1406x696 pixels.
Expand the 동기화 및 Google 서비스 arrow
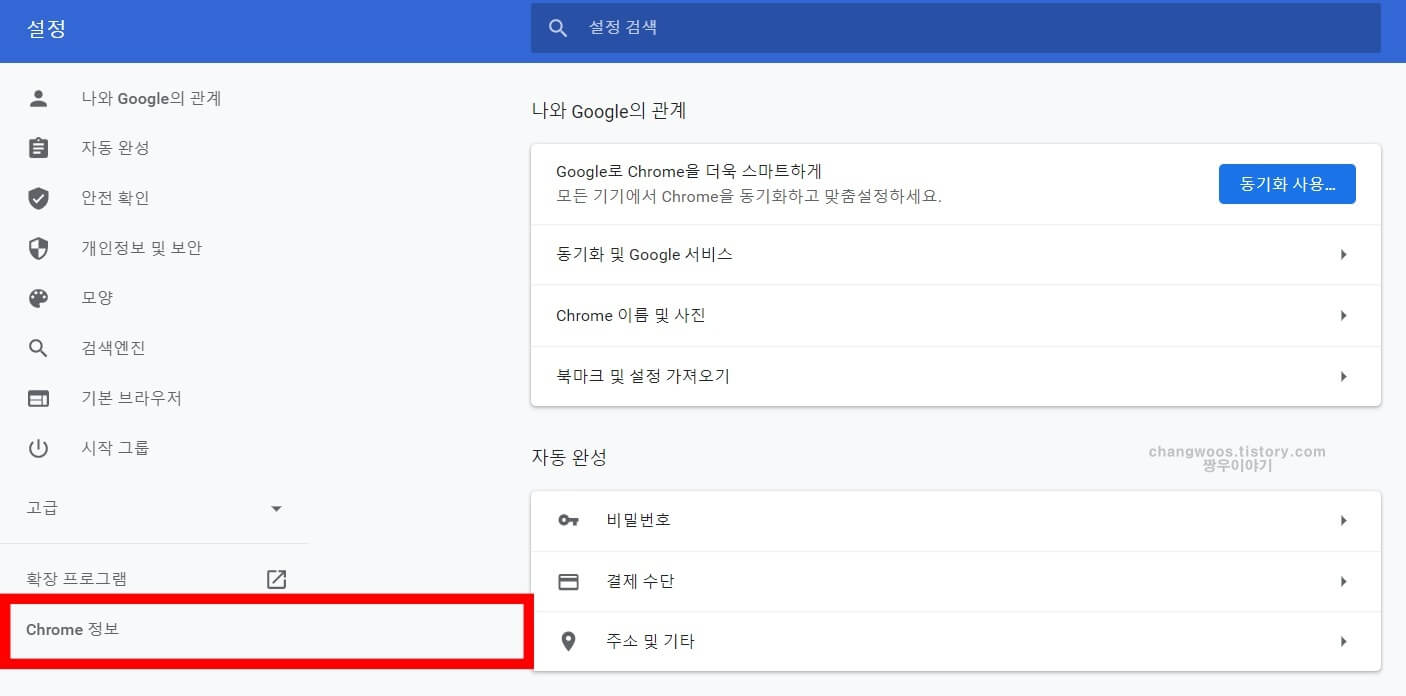(1344, 255)
